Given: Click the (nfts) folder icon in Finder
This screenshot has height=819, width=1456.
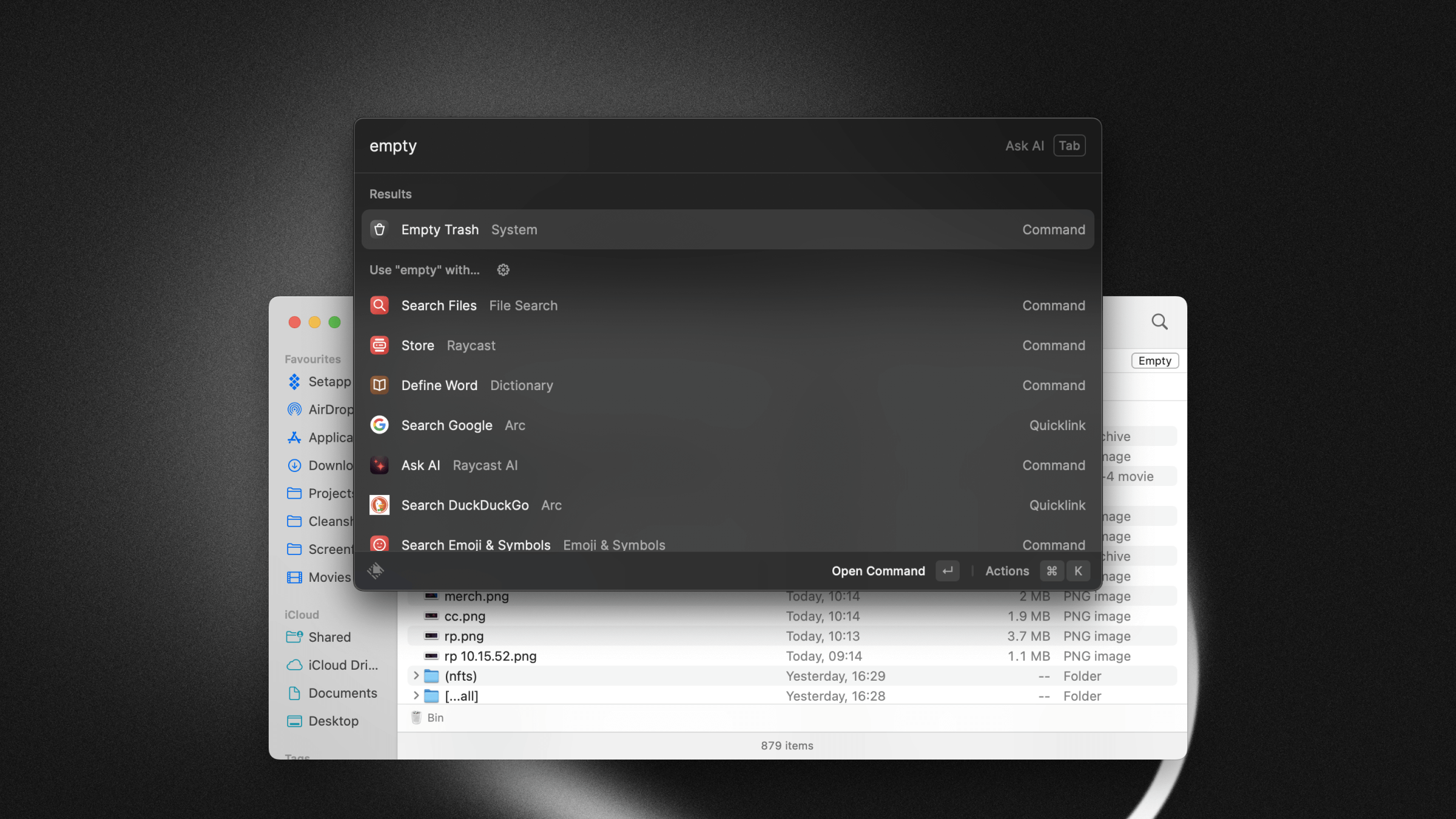Looking at the screenshot, I should click(x=431, y=676).
